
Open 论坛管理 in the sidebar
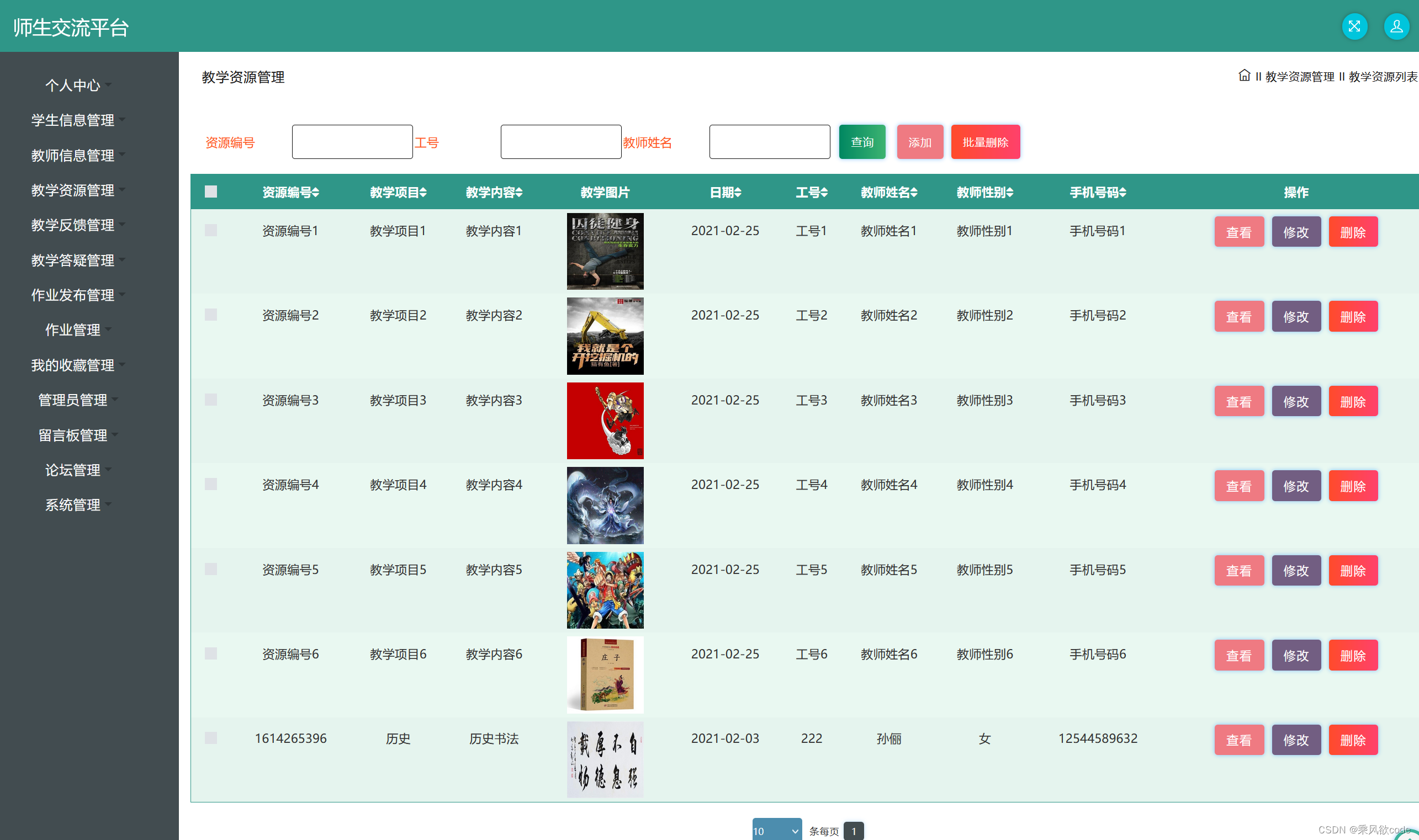pyautogui.click(x=73, y=470)
